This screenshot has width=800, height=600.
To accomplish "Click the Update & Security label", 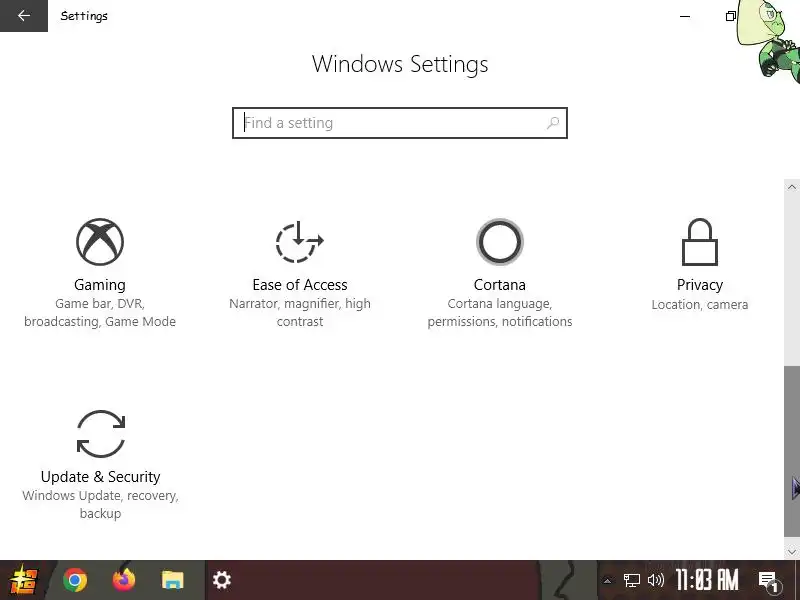I will 101,477.
